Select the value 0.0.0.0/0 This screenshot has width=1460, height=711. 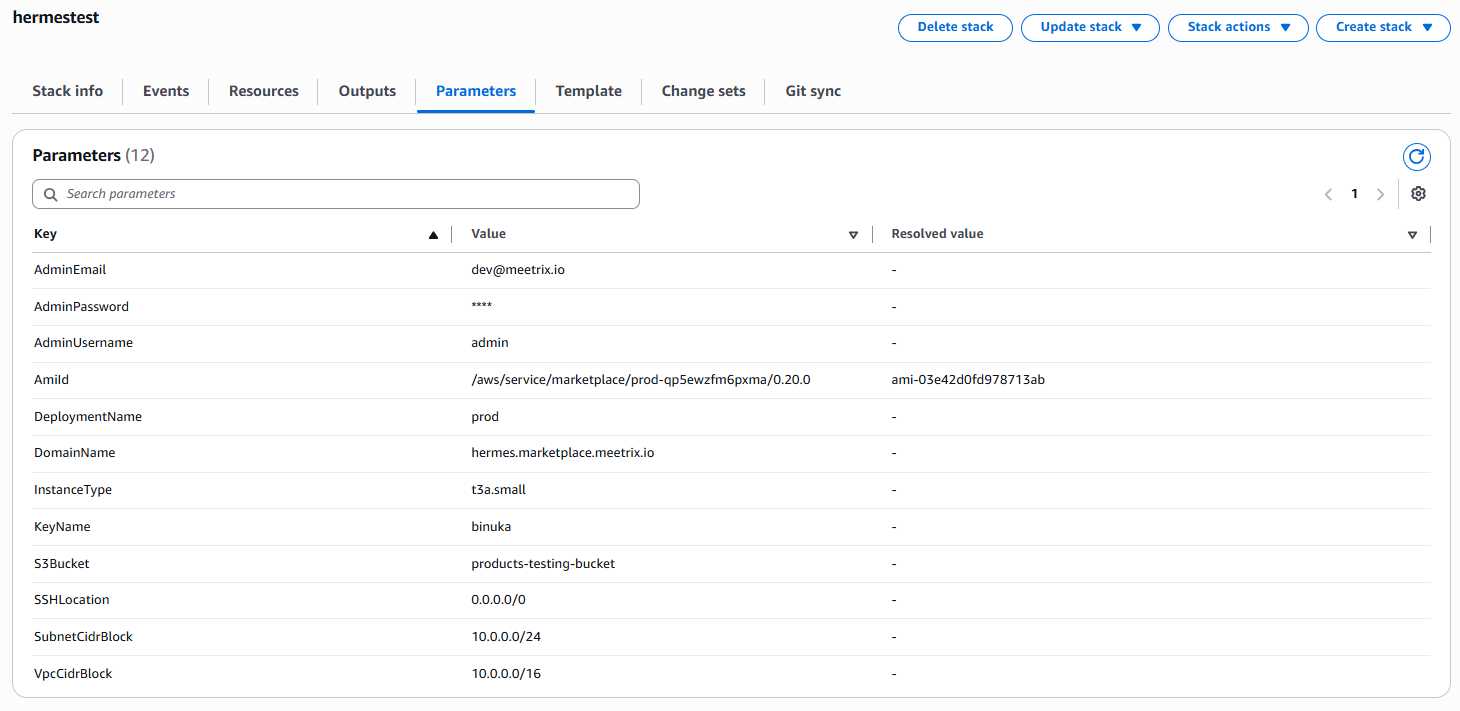coord(498,600)
